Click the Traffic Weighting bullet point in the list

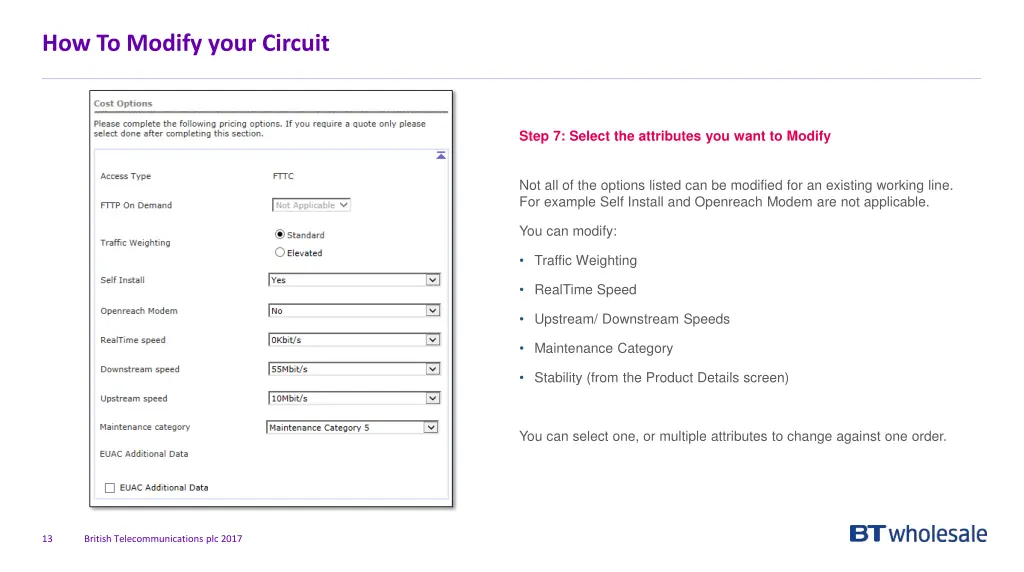click(x=585, y=261)
